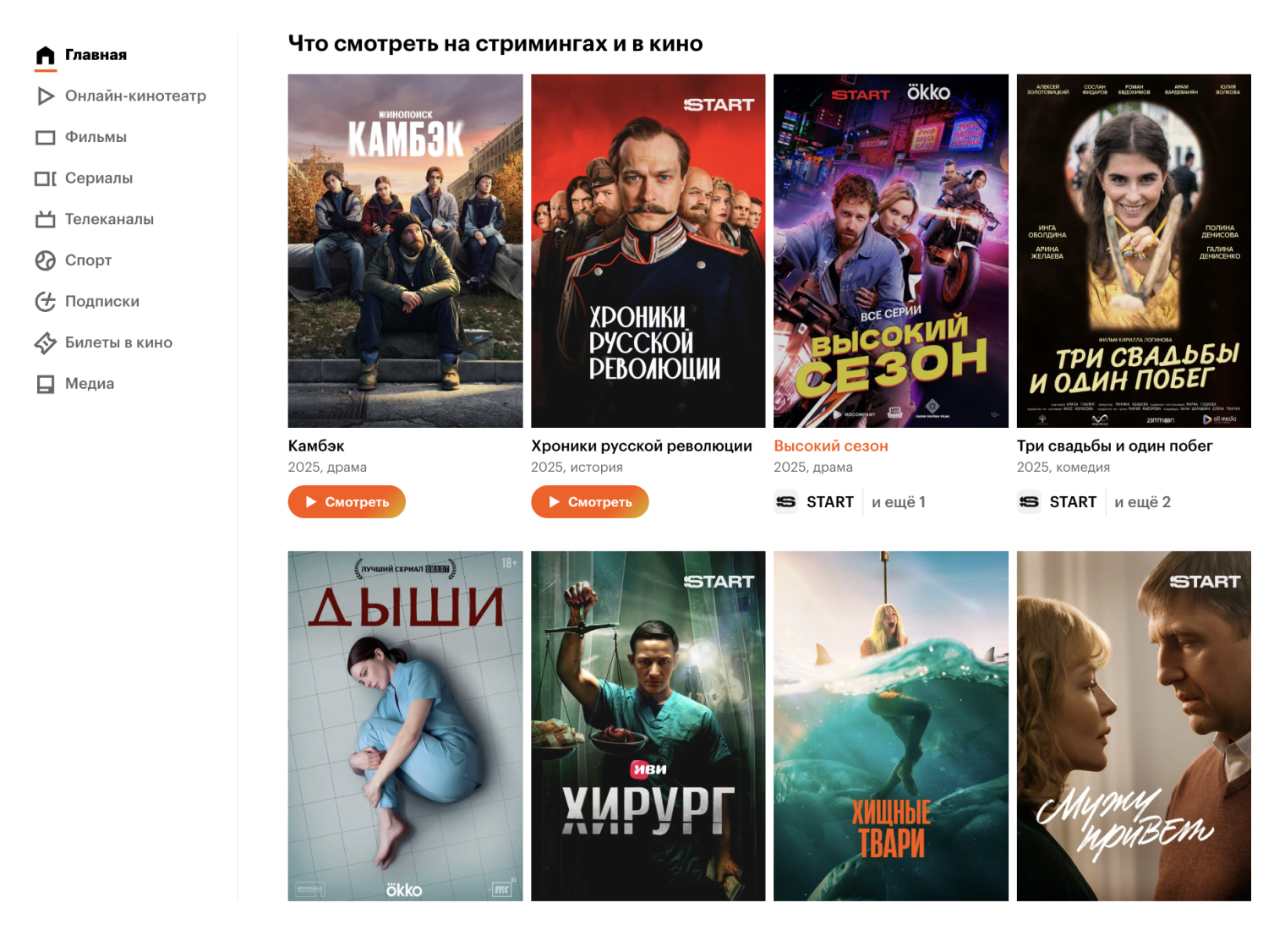Watch Камбэк with the Смотреть button
The height and width of the screenshot is (952, 1285).
(x=347, y=502)
